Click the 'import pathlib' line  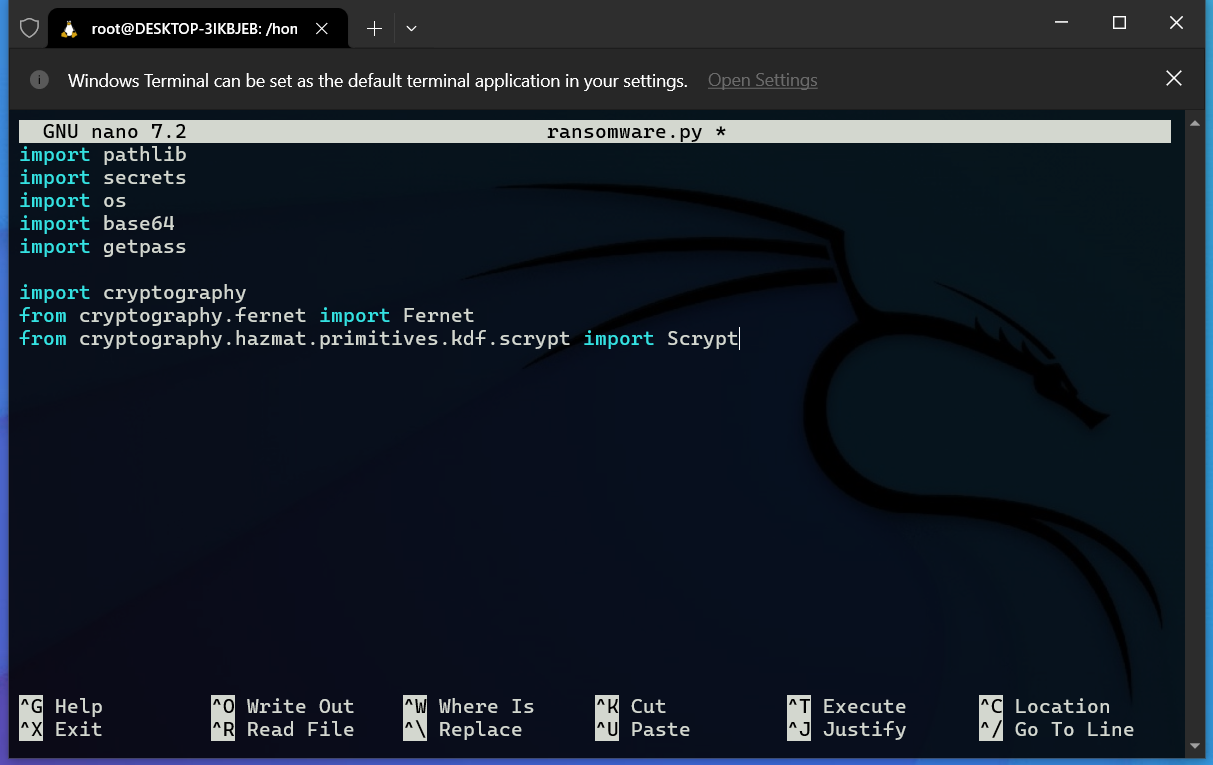(x=103, y=154)
